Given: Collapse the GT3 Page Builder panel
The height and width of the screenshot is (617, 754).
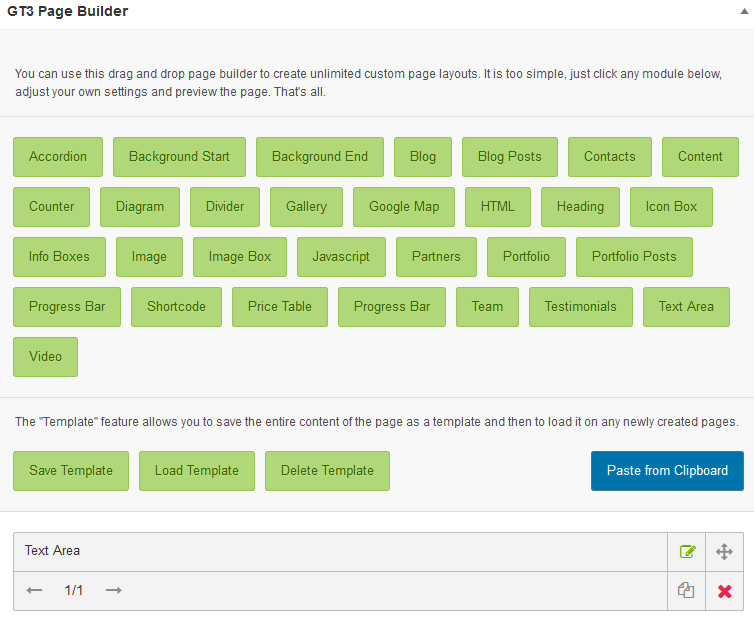Looking at the screenshot, I should (742, 12).
